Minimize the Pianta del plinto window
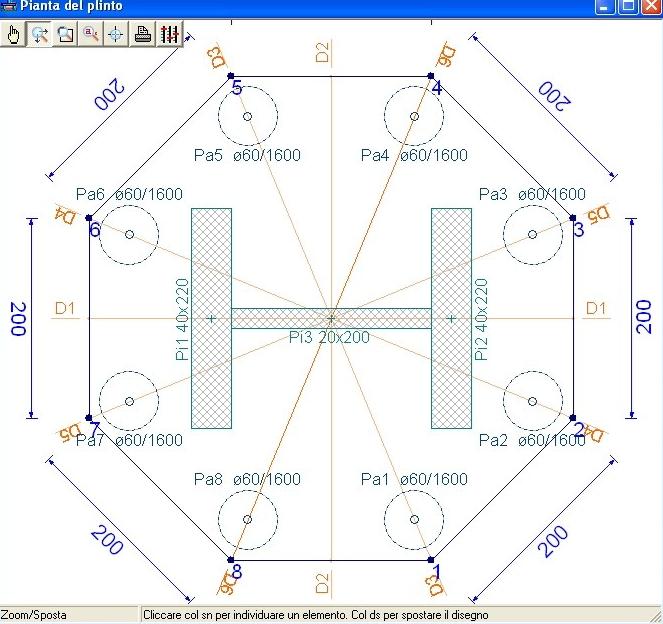The height and width of the screenshot is (624, 663). pos(605,6)
